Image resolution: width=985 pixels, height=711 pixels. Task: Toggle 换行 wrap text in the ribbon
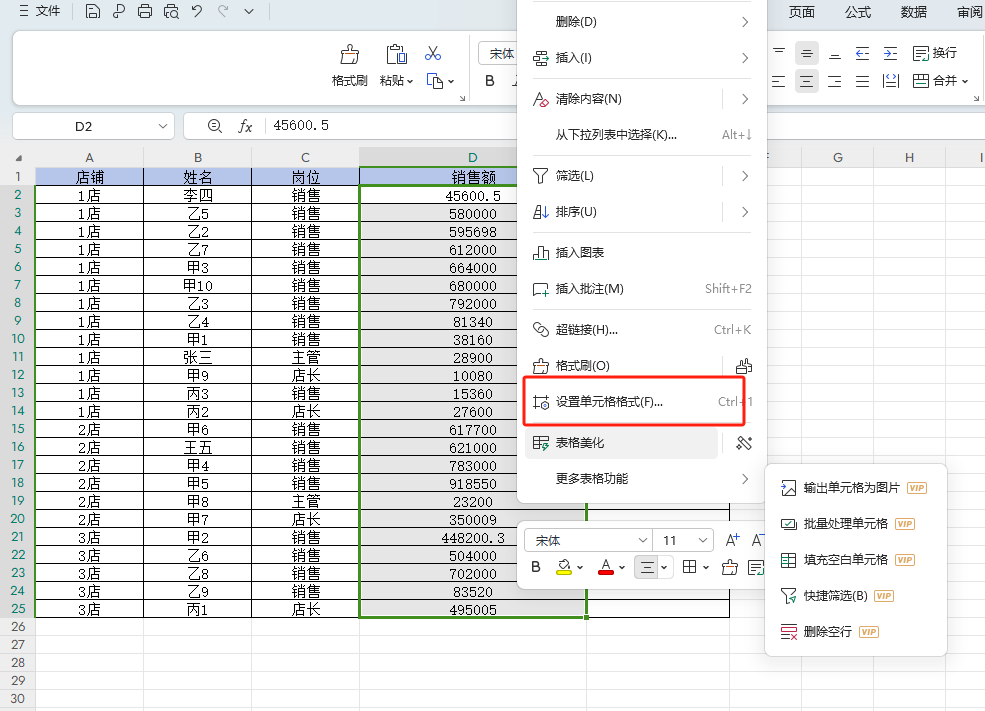pyautogui.click(x=935, y=53)
